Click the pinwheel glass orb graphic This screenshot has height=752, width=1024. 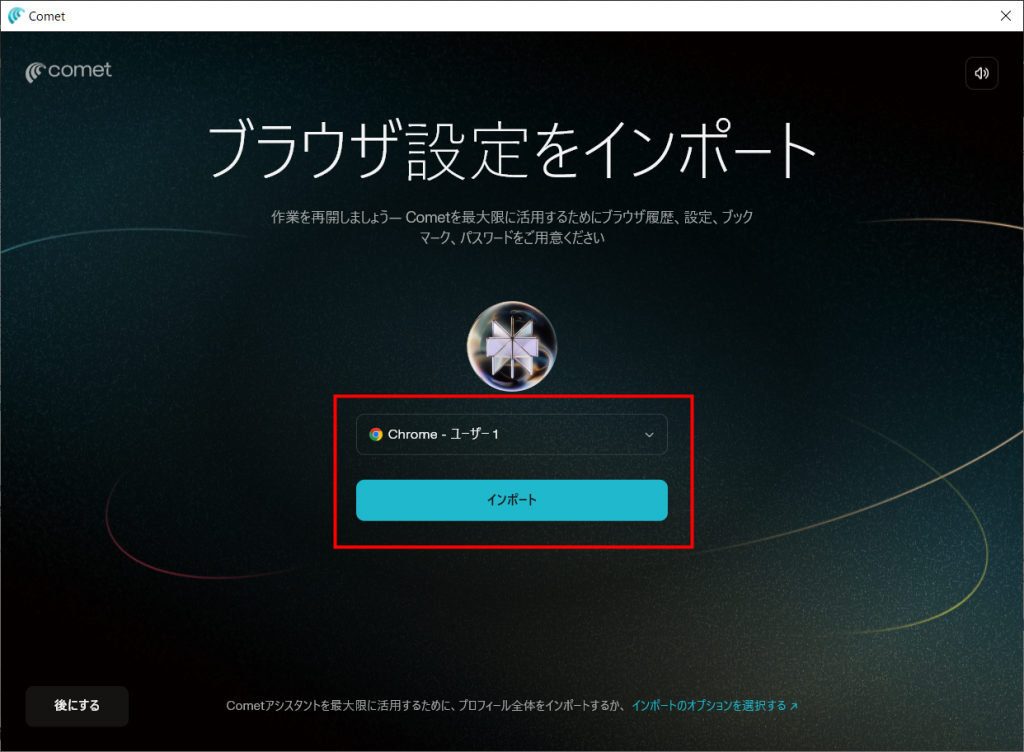pos(511,346)
